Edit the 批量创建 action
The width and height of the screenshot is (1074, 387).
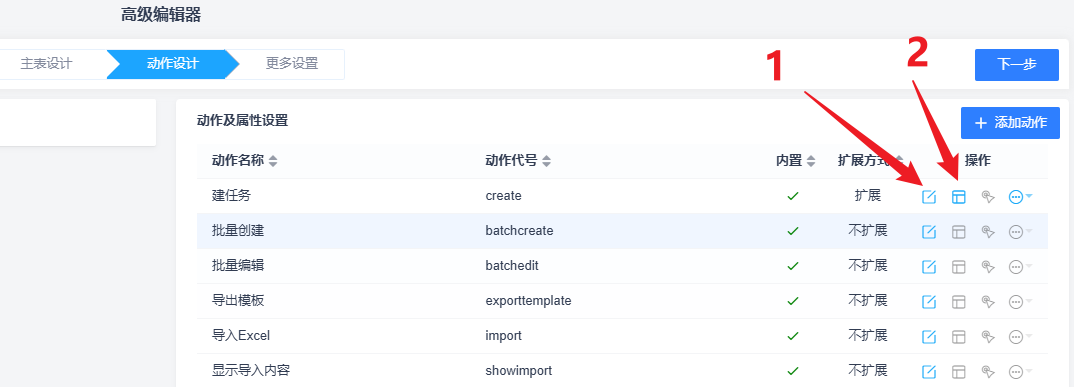coord(929,232)
